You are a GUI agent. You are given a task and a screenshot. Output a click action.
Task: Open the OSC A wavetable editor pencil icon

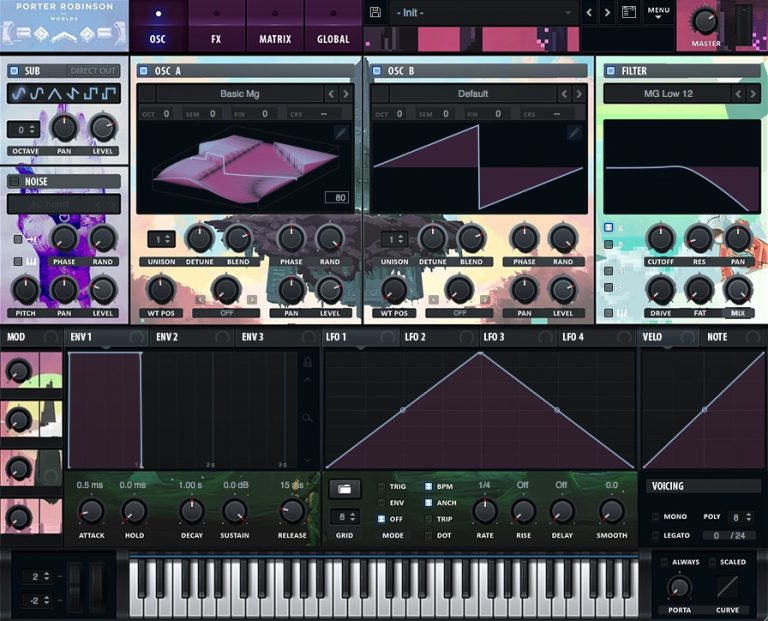[x=341, y=132]
